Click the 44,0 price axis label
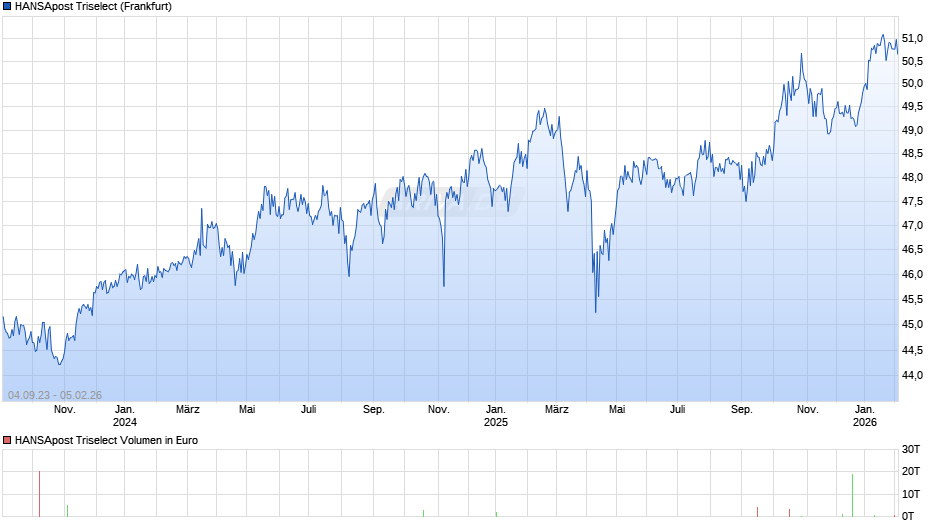Screen dimensions: 940x526 point(912,375)
